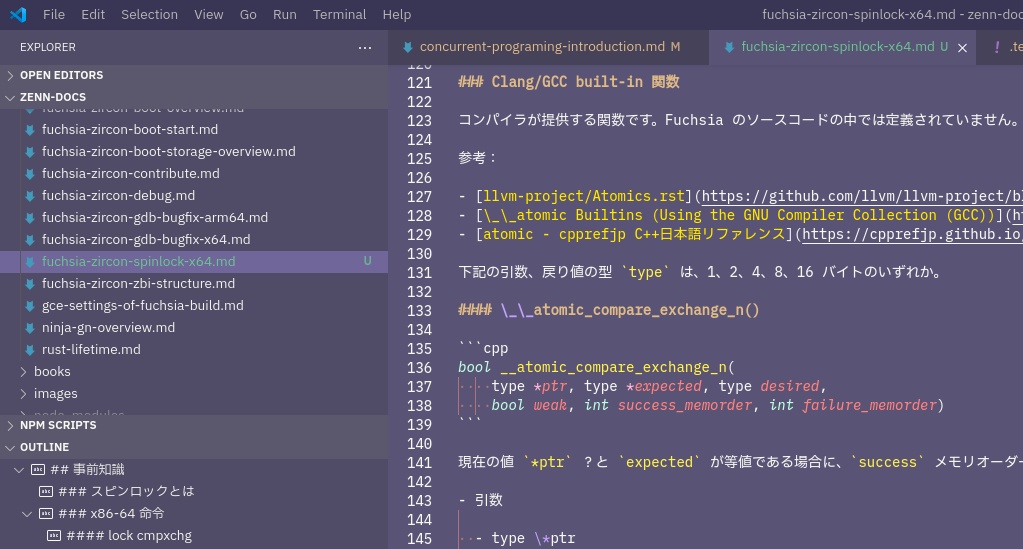This screenshot has height=549, width=1023.
Task: Click symbol icon beside lock cmpxchg outline
Action: tap(54, 536)
